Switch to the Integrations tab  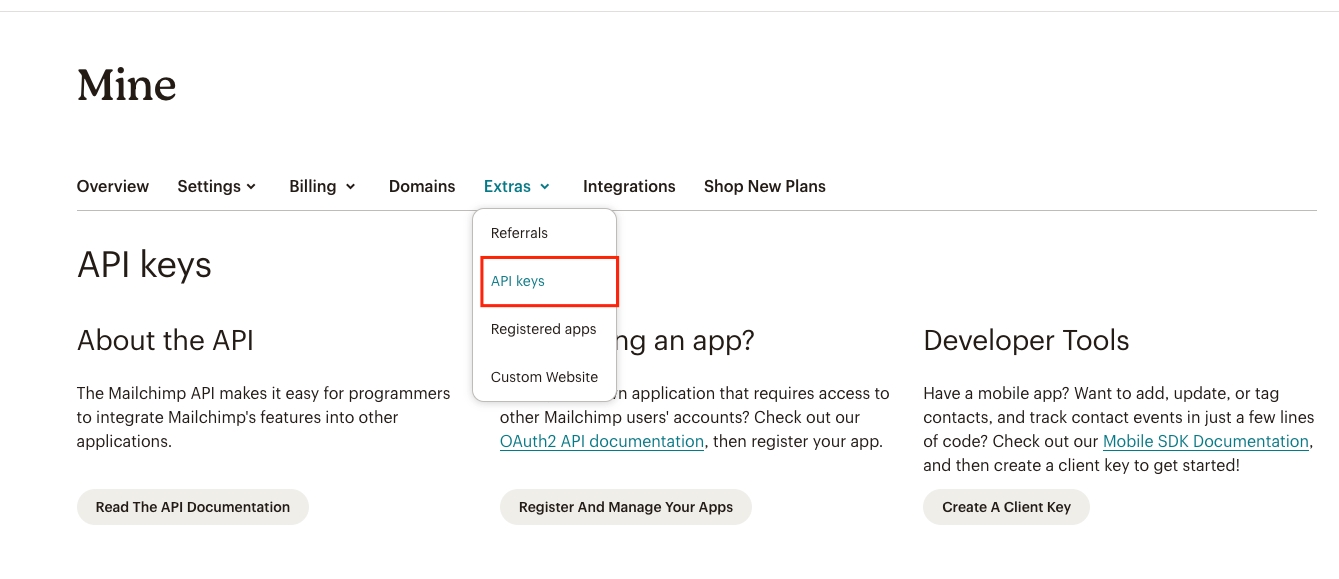(x=629, y=186)
